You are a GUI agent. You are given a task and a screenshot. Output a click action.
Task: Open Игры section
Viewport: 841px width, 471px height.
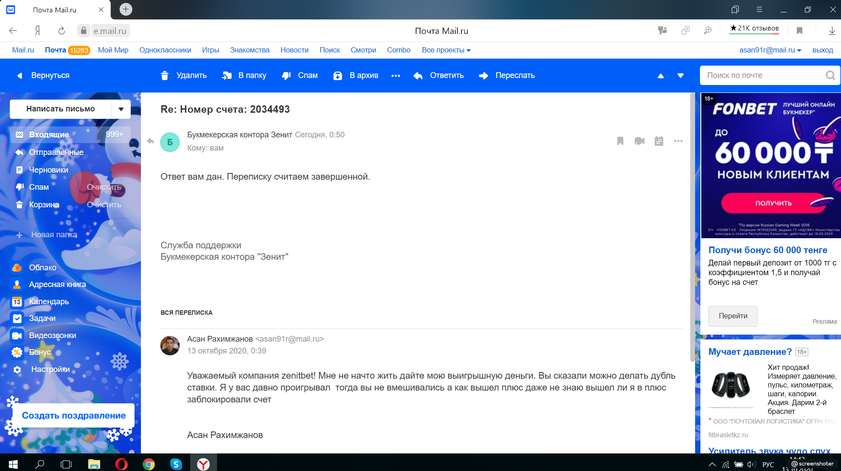pos(210,50)
